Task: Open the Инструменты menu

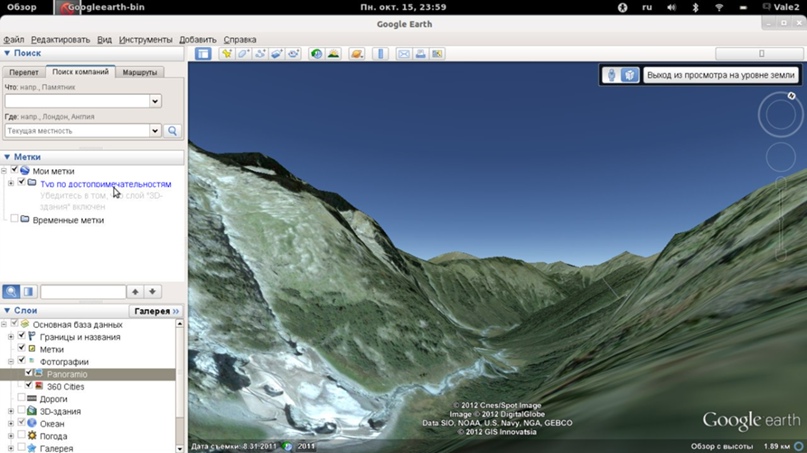Action: [x=145, y=40]
